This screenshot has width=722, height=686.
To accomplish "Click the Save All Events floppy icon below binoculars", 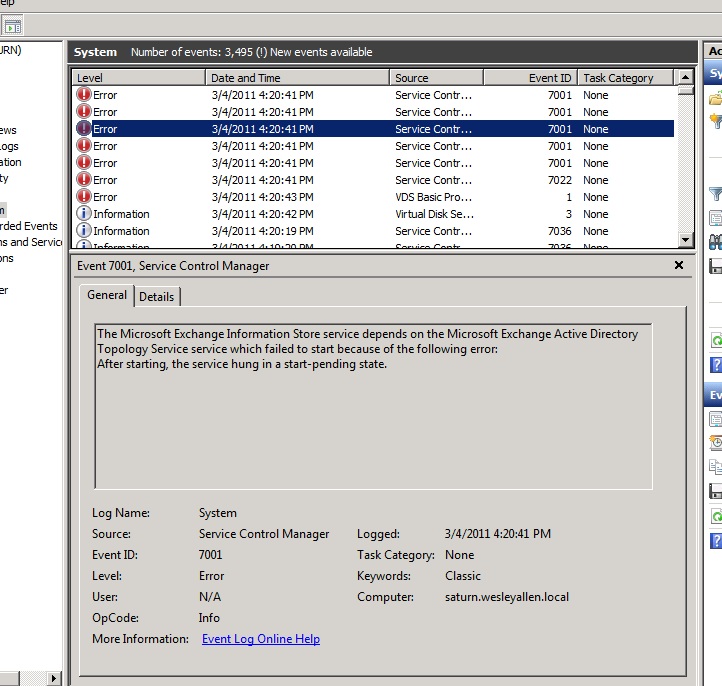I will pyautogui.click(x=716, y=266).
